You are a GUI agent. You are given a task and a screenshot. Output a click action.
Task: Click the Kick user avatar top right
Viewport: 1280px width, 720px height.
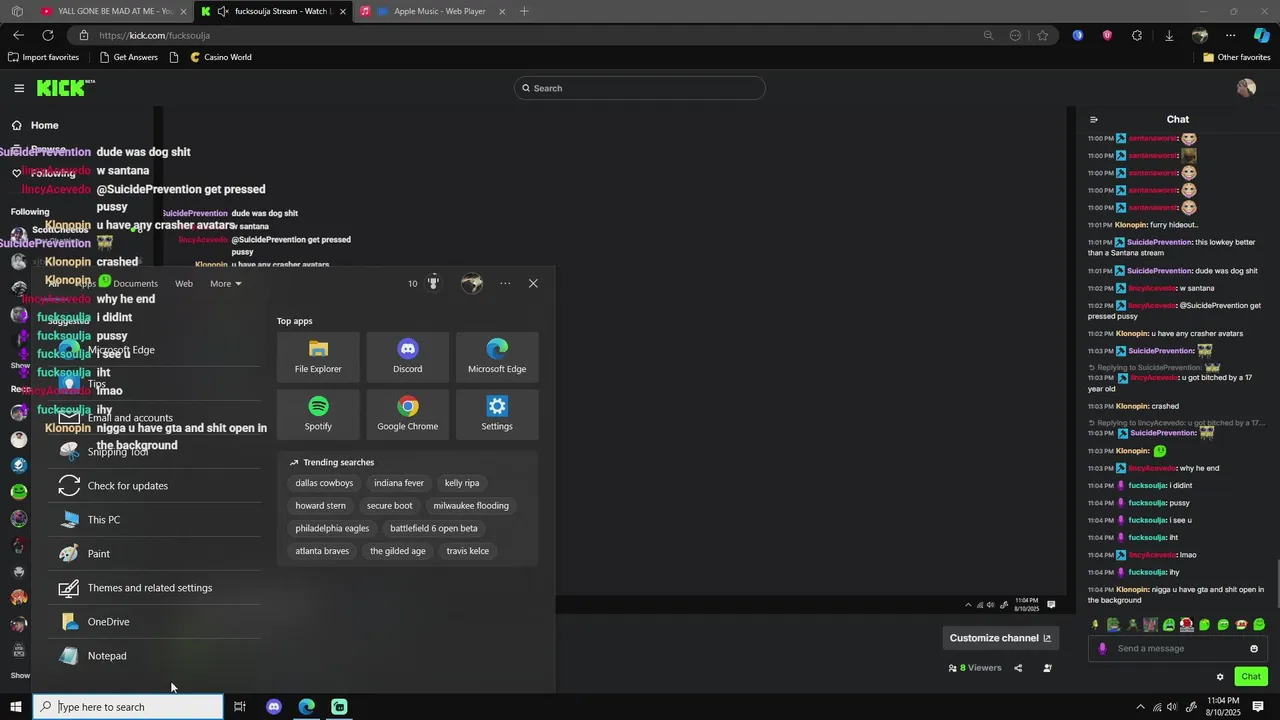point(1246,88)
